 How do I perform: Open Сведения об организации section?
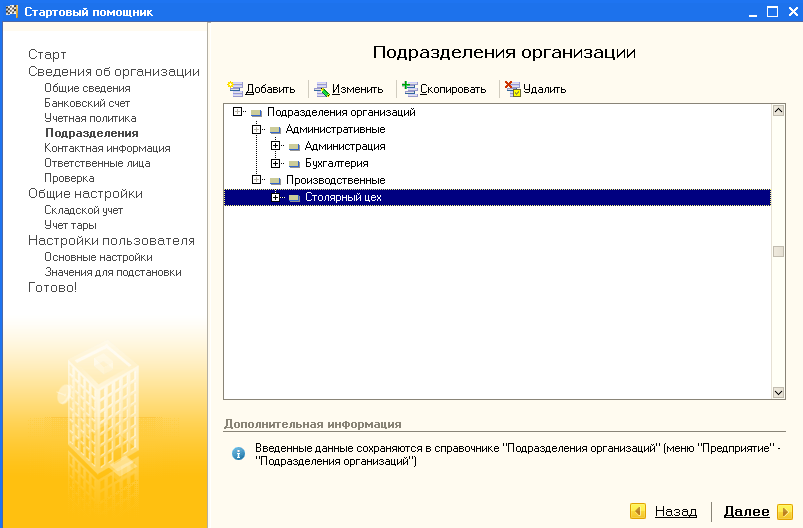[x=114, y=72]
